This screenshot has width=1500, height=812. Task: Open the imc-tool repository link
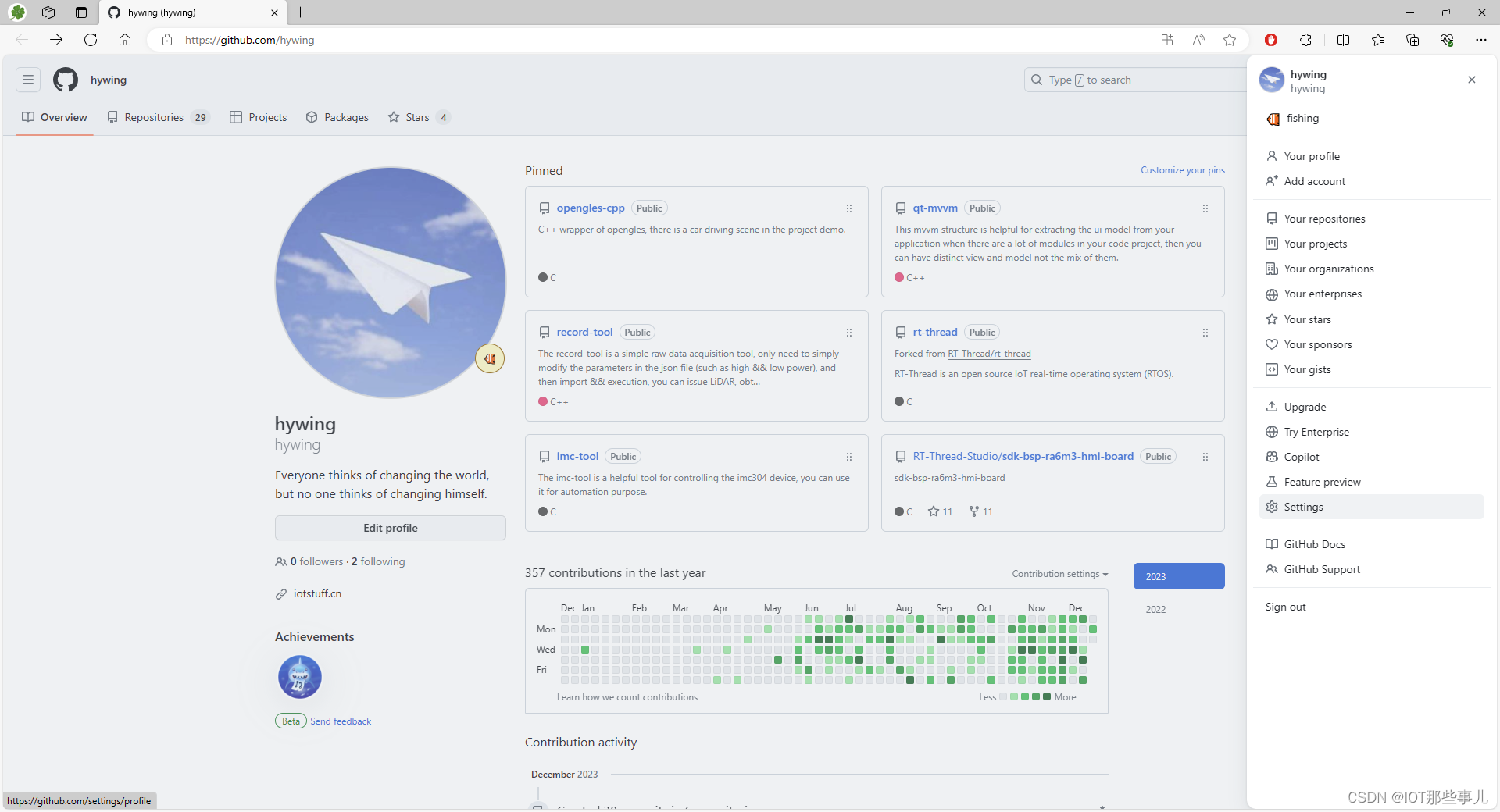577,456
